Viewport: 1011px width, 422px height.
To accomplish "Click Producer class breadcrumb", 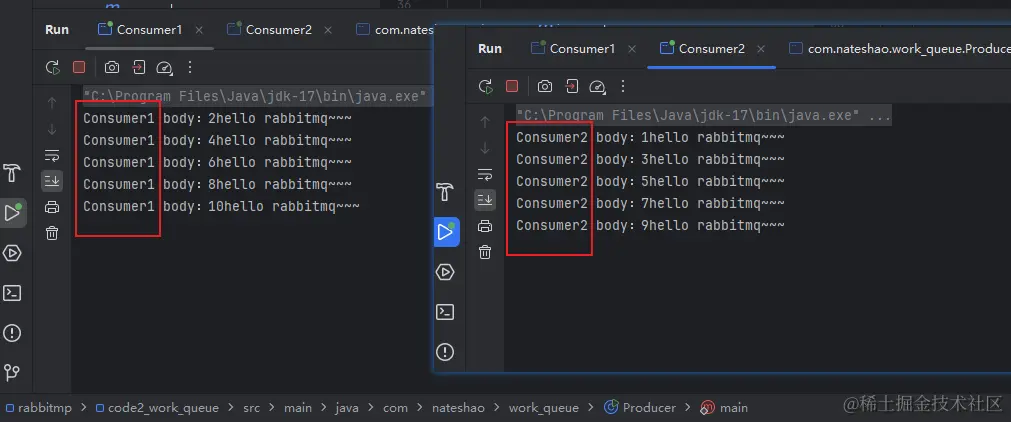I will click(x=640, y=408).
